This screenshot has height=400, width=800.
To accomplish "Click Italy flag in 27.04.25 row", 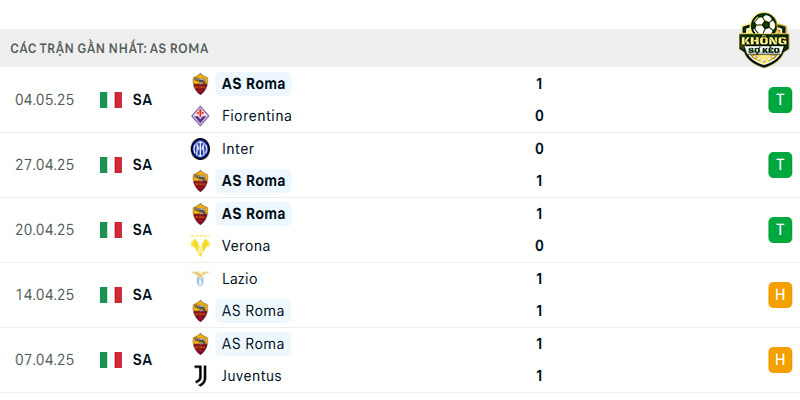I will click(x=111, y=165).
